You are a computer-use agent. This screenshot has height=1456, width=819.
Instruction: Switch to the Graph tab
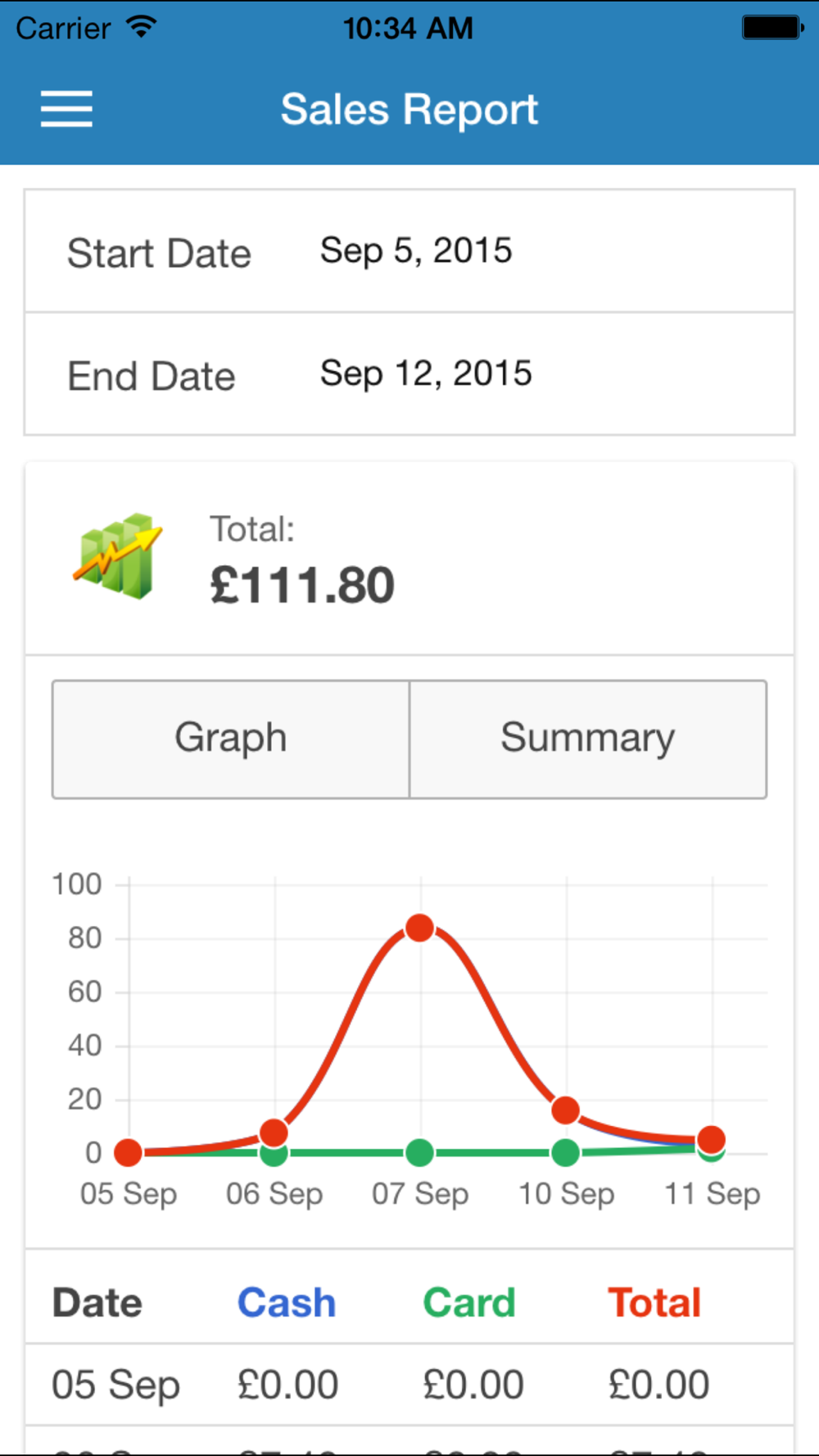(x=231, y=739)
